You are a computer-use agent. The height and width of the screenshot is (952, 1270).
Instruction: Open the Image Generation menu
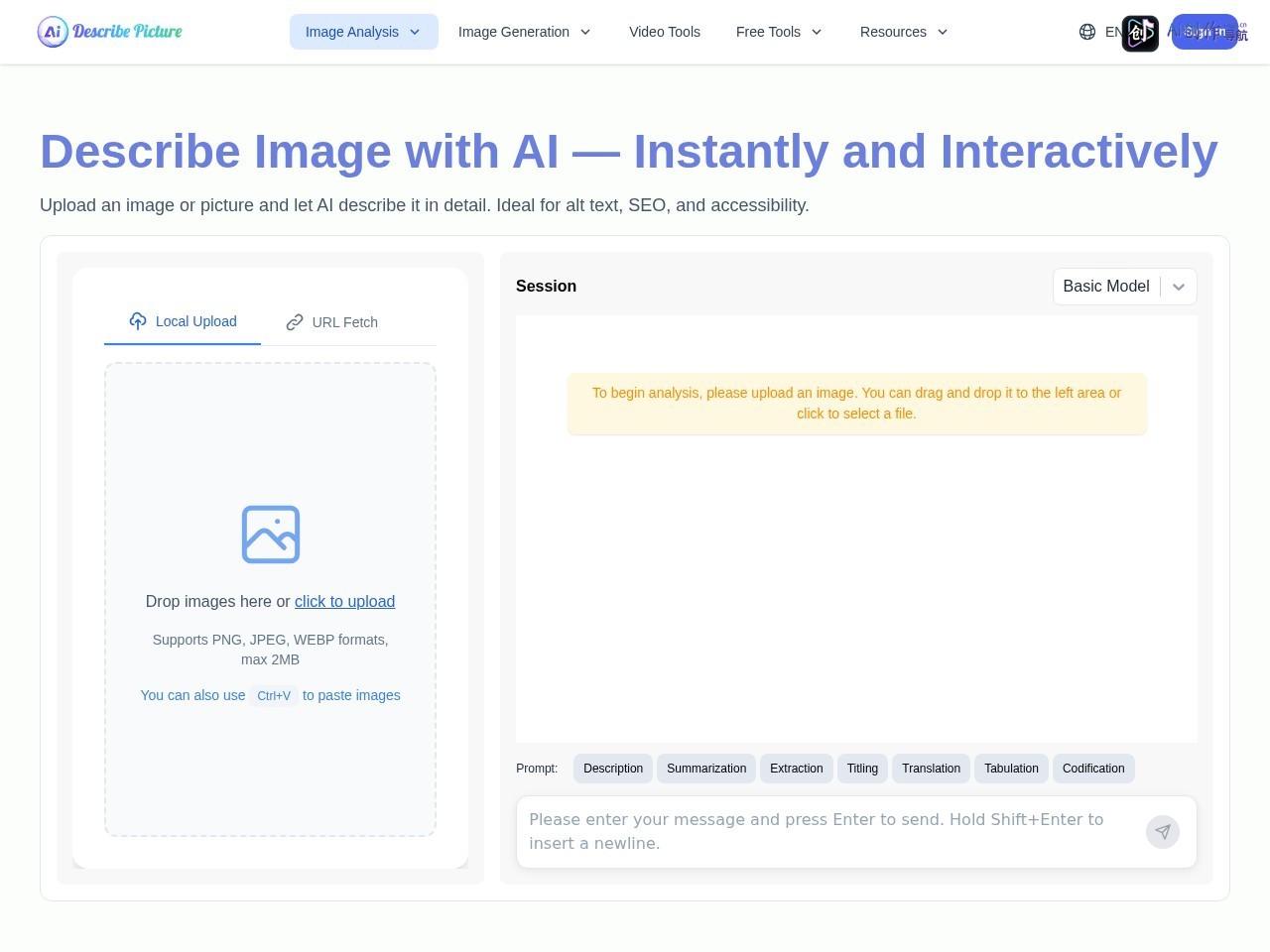pyautogui.click(x=525, y=32)
